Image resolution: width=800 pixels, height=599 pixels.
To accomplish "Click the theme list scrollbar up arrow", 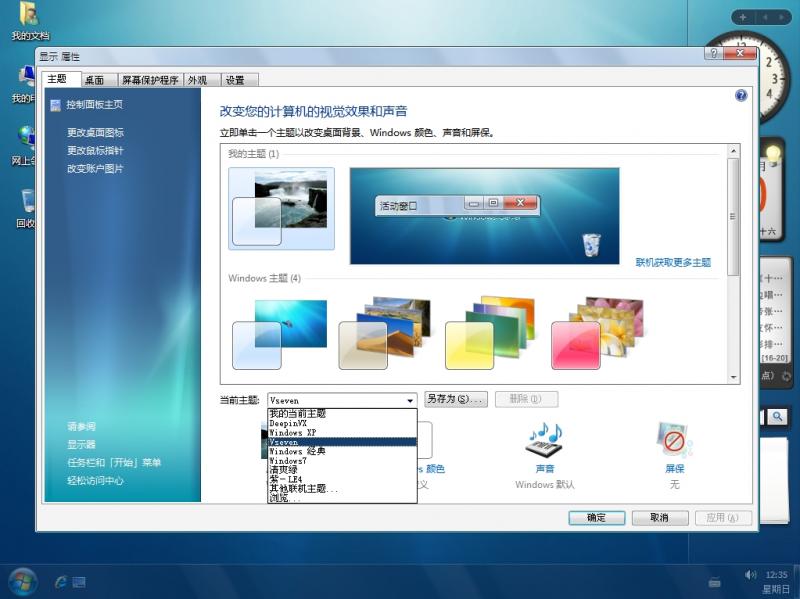I will [733, 151].
